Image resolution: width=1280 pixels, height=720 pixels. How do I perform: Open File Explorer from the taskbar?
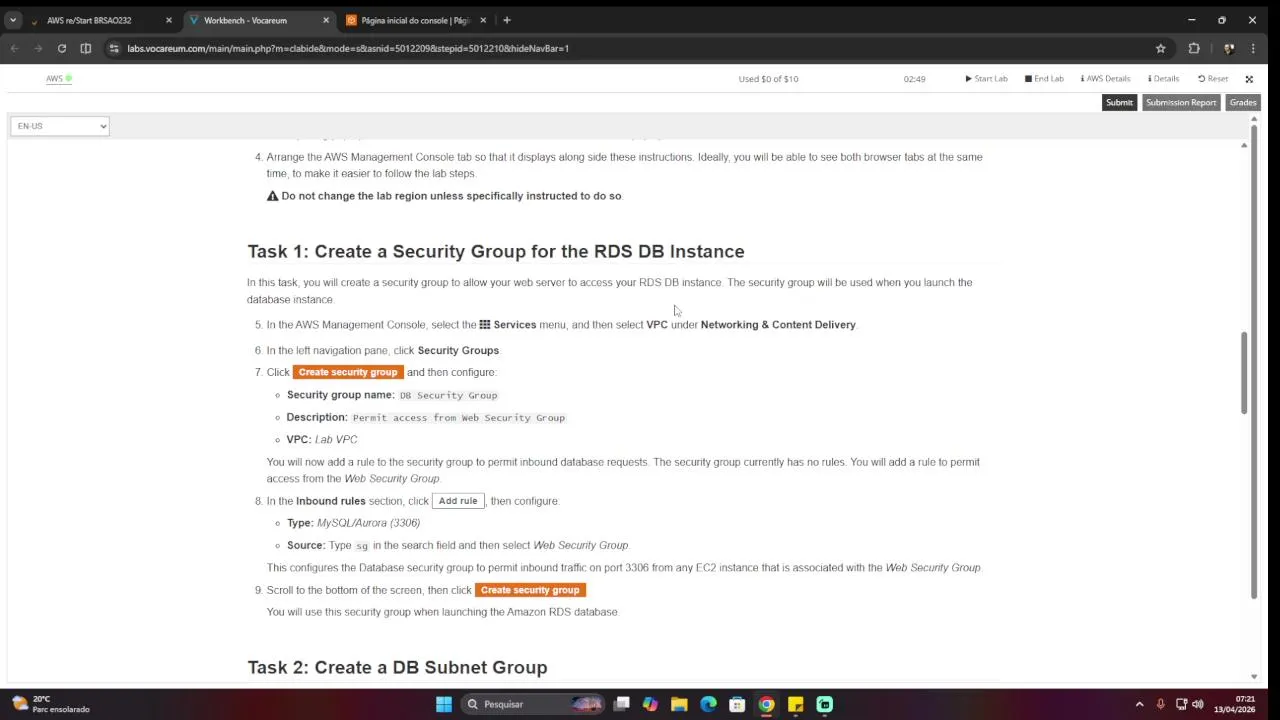(679, 704)
